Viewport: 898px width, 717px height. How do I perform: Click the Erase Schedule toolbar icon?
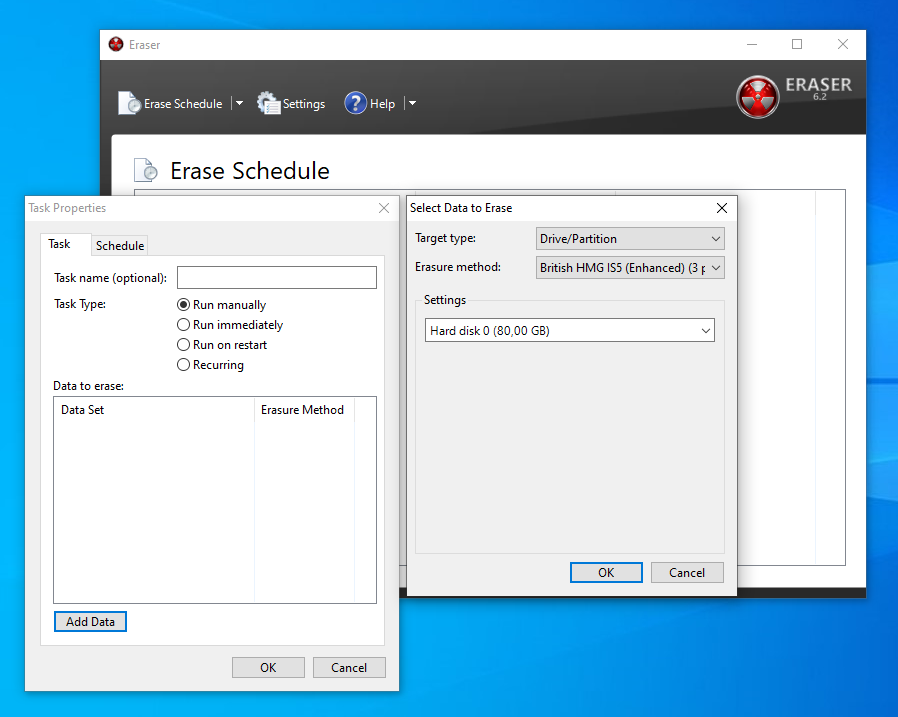point(130,103)
